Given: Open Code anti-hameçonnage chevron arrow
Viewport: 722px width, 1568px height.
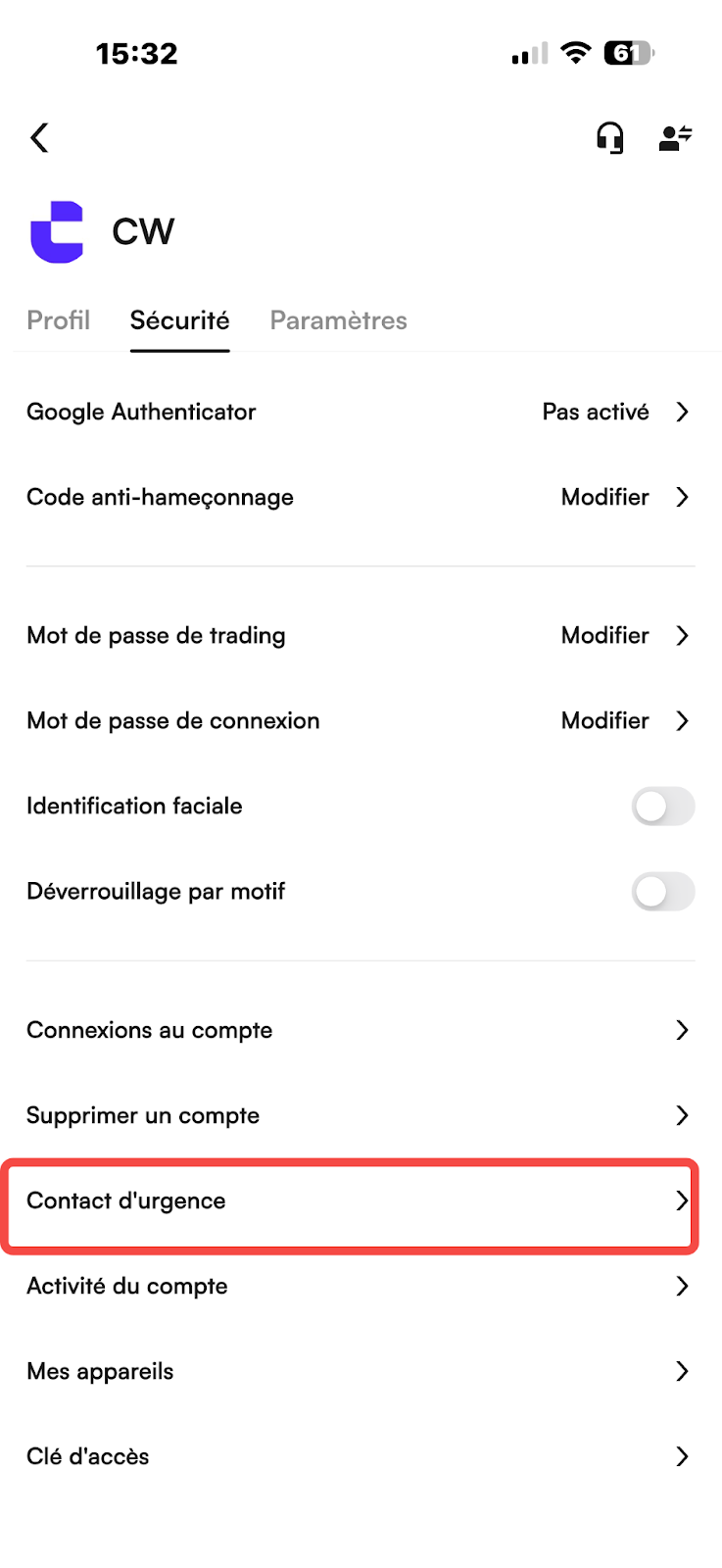Looking at the screenshot, I should click(x=683, y=498).
